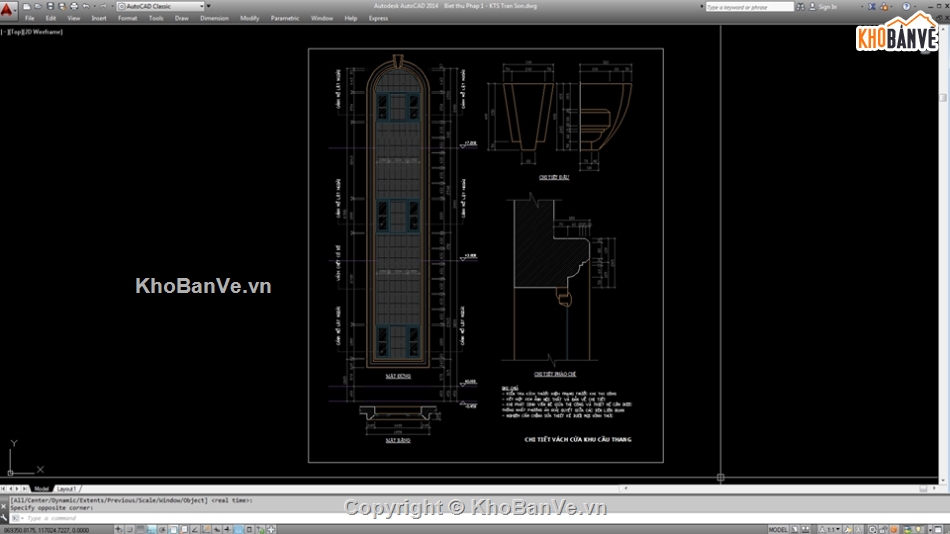Click the New drawing icon
This screenshot has width=950, height=534.
pyautogui.click(x=26, y=6)
